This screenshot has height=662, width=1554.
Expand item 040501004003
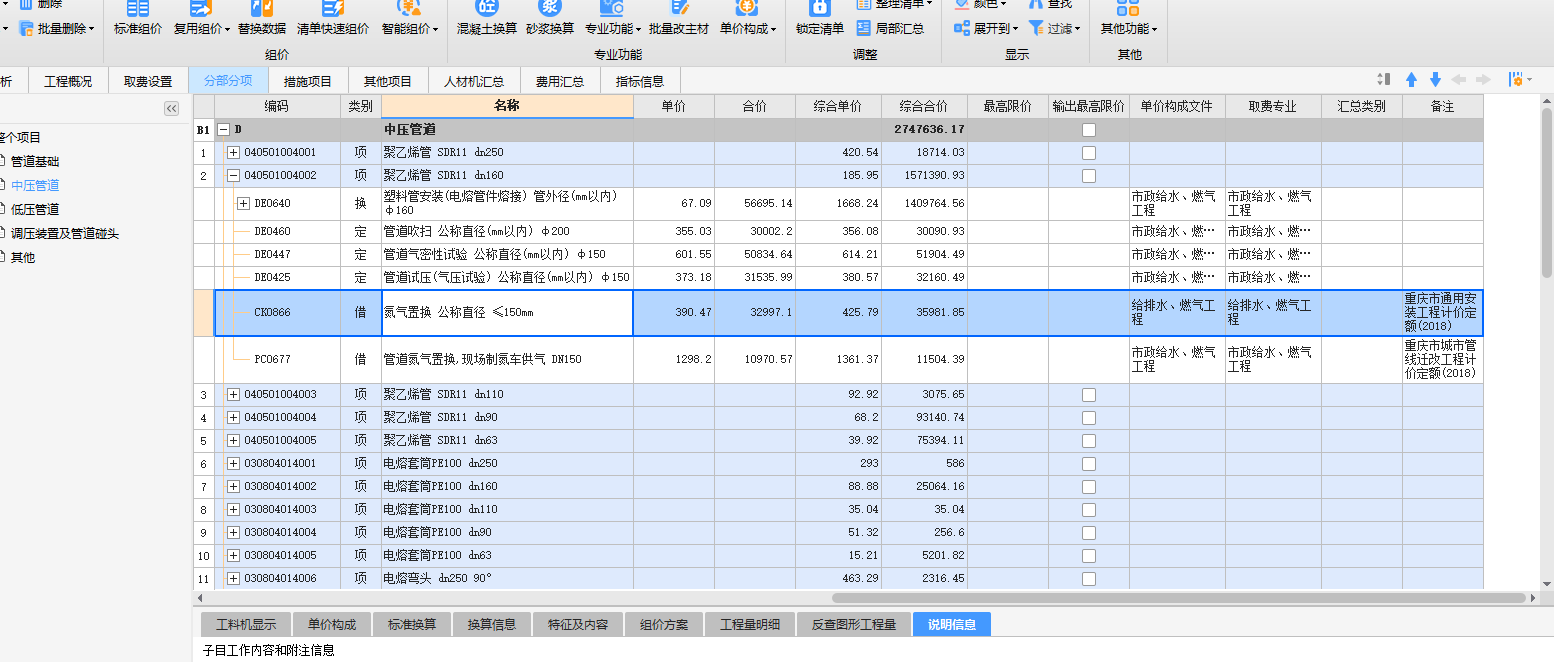pyautogui.click(x=234, y=395)
